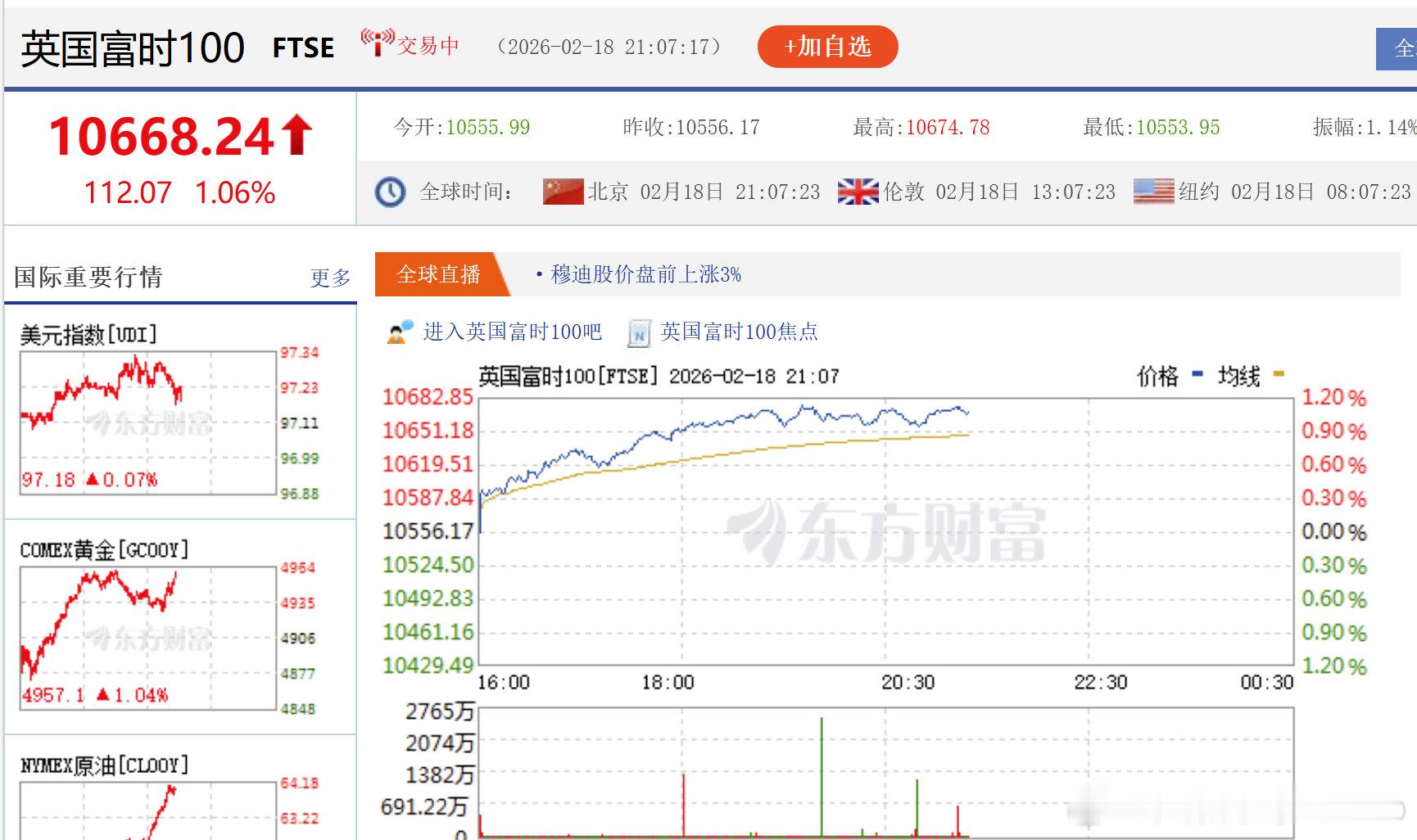Click the China flag icon for 北京 time
Viewport: 1417px width, 840px height.
(563, 192)
